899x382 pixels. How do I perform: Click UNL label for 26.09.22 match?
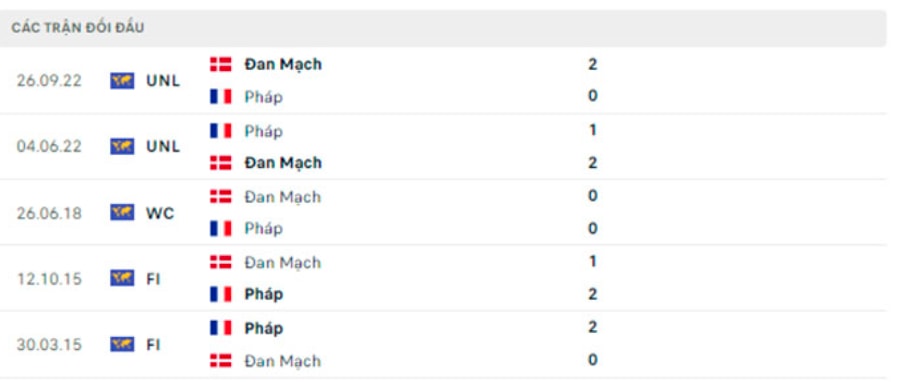[x=163, y=81]
